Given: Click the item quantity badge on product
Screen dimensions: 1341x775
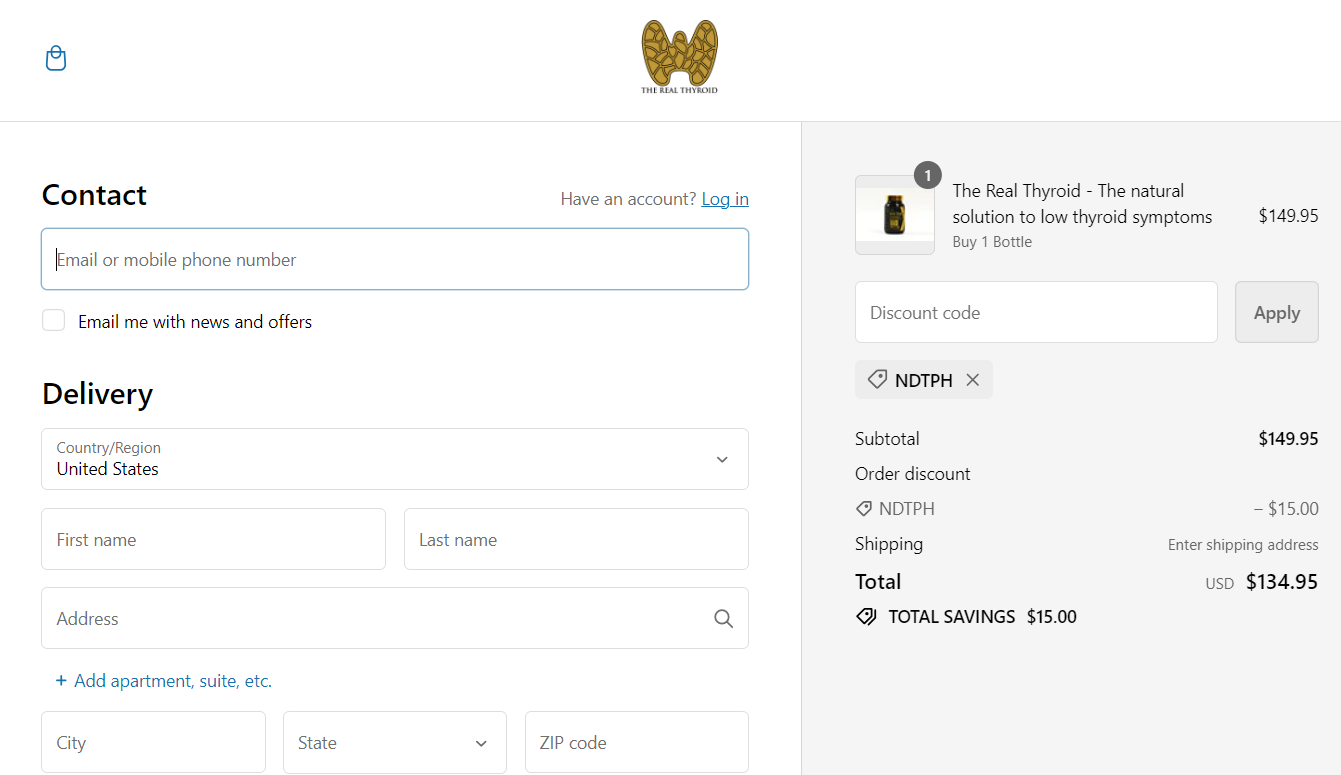Looking at the screenshot, I should (x=927, y=176).
